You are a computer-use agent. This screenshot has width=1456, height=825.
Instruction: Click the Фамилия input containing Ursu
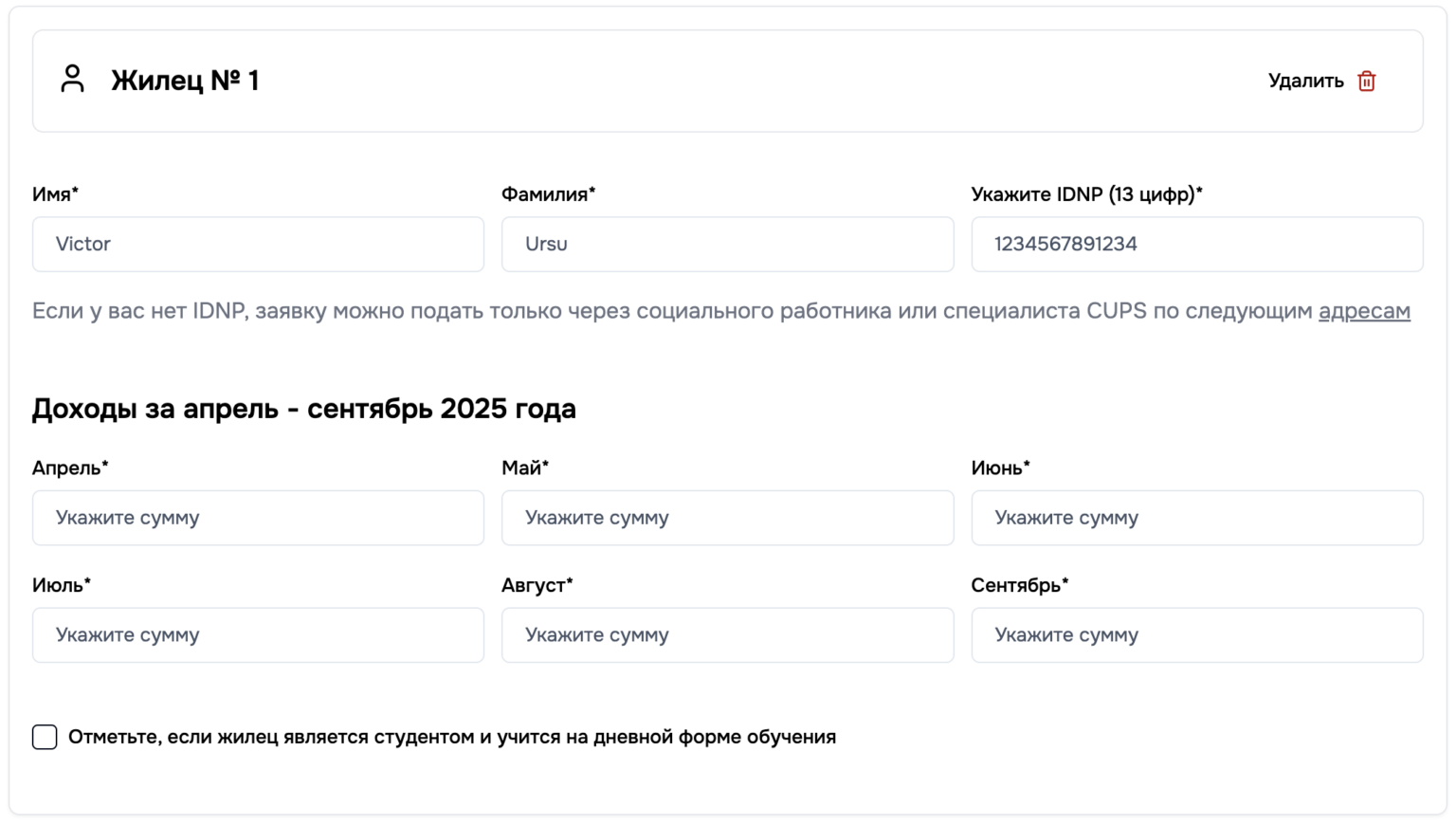click(x=727, y=245)
